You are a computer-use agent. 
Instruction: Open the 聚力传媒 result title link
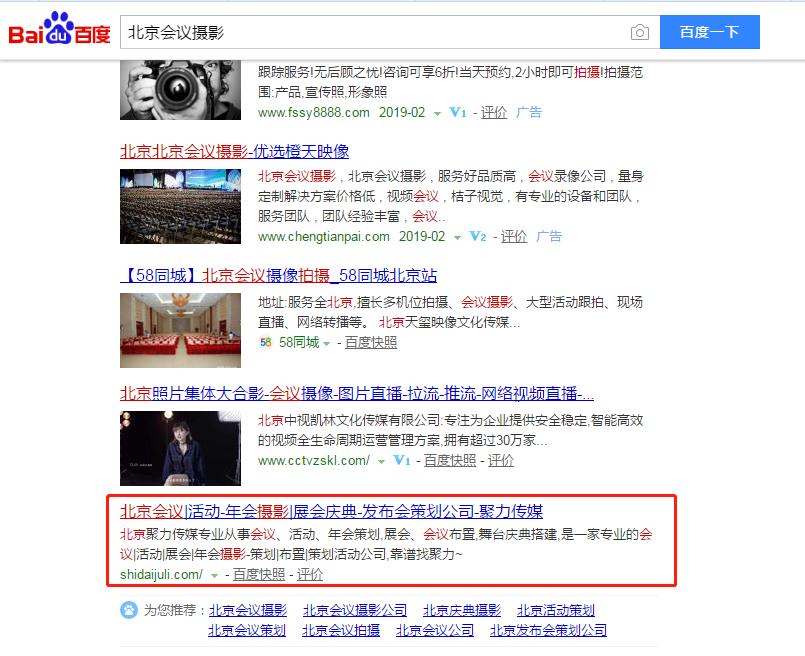332,511
